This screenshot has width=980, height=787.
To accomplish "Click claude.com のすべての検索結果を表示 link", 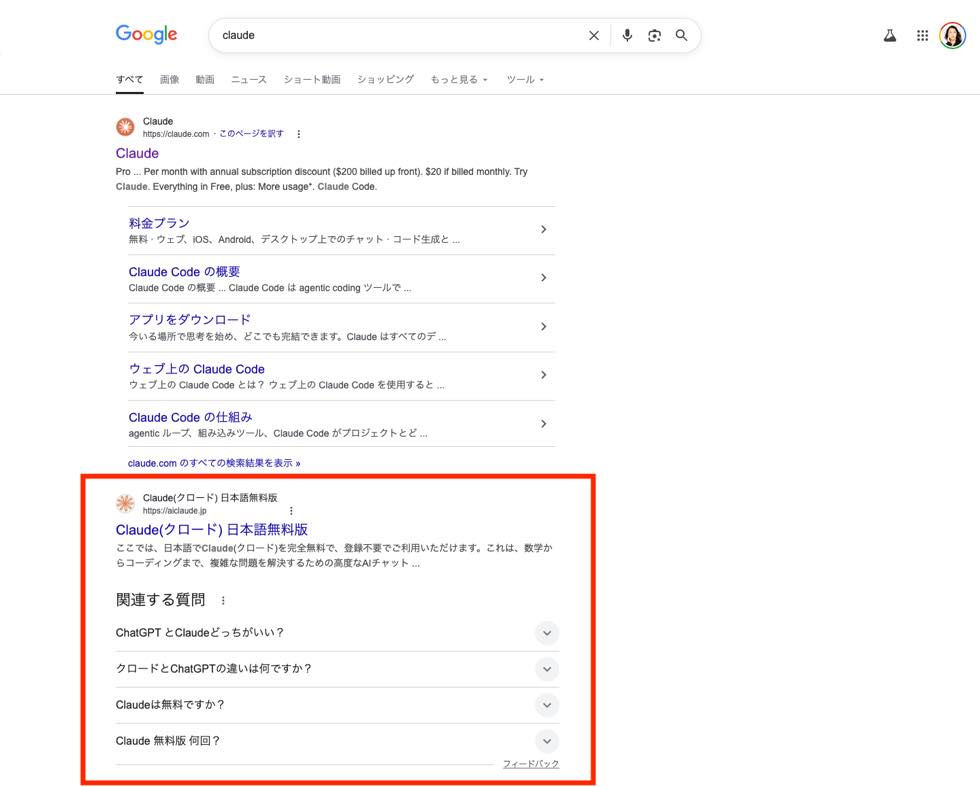I will pos(214,463).
